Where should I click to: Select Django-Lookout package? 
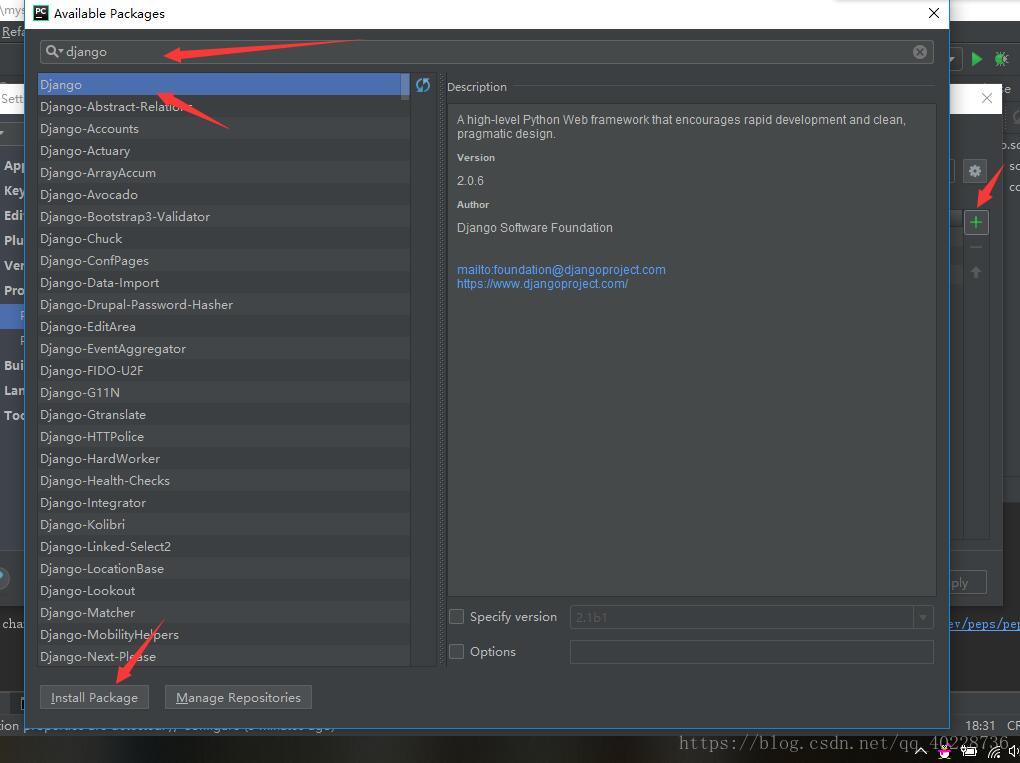pyautogui.click(x=224, y=591)
